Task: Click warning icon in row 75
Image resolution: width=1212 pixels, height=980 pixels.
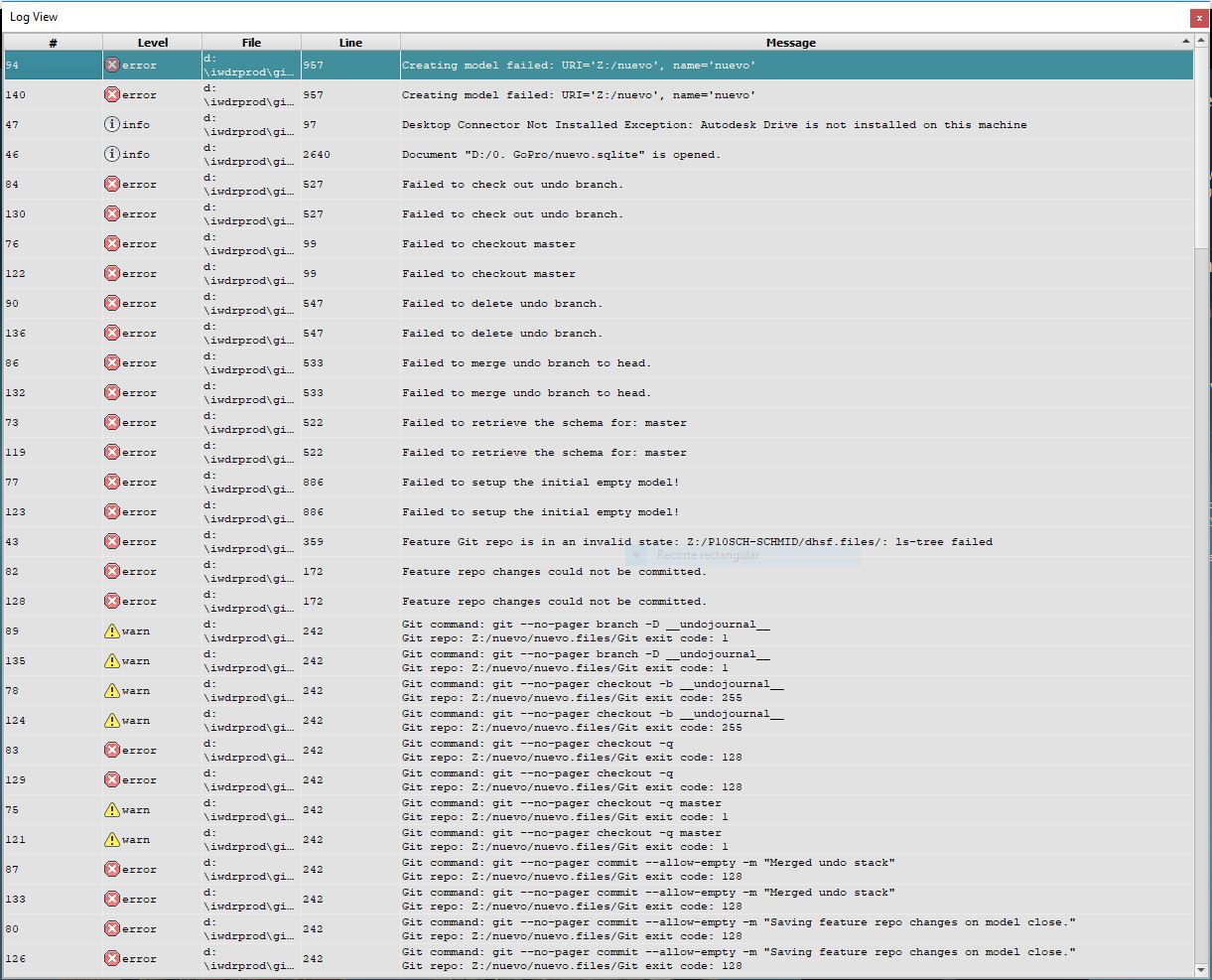Action: 112,809
